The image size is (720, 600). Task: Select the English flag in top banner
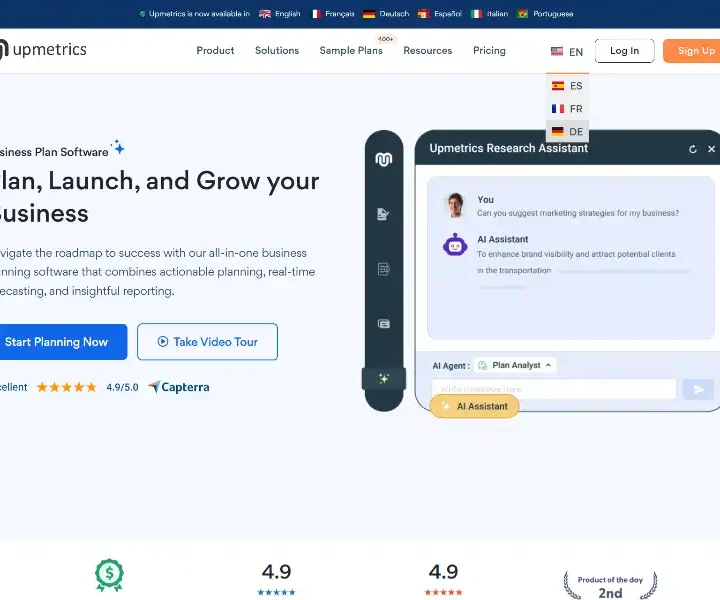pos(264,14)
